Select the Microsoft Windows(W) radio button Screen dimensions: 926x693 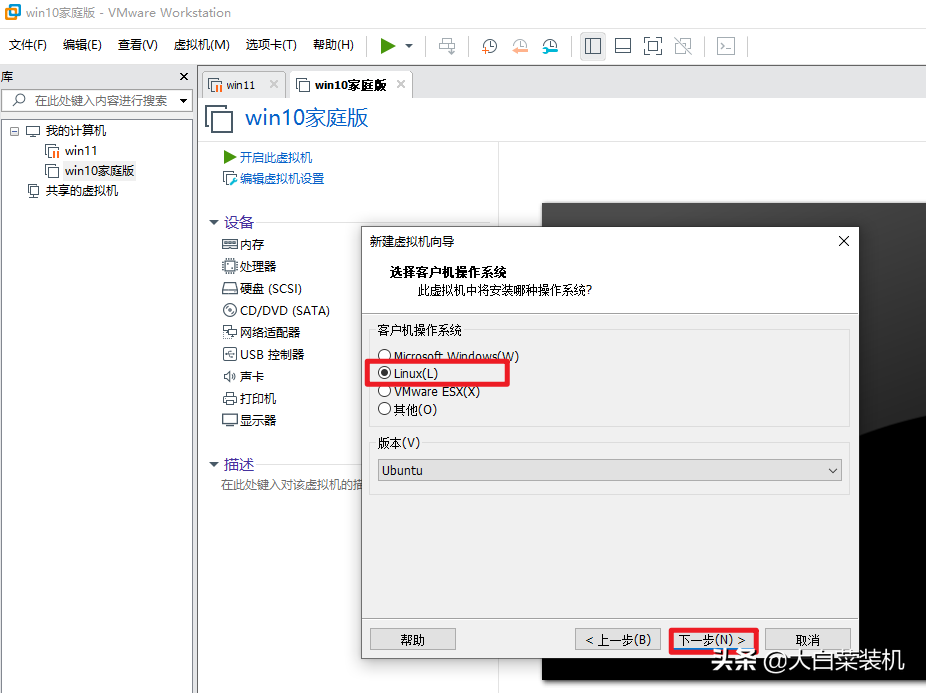(384, 355)
